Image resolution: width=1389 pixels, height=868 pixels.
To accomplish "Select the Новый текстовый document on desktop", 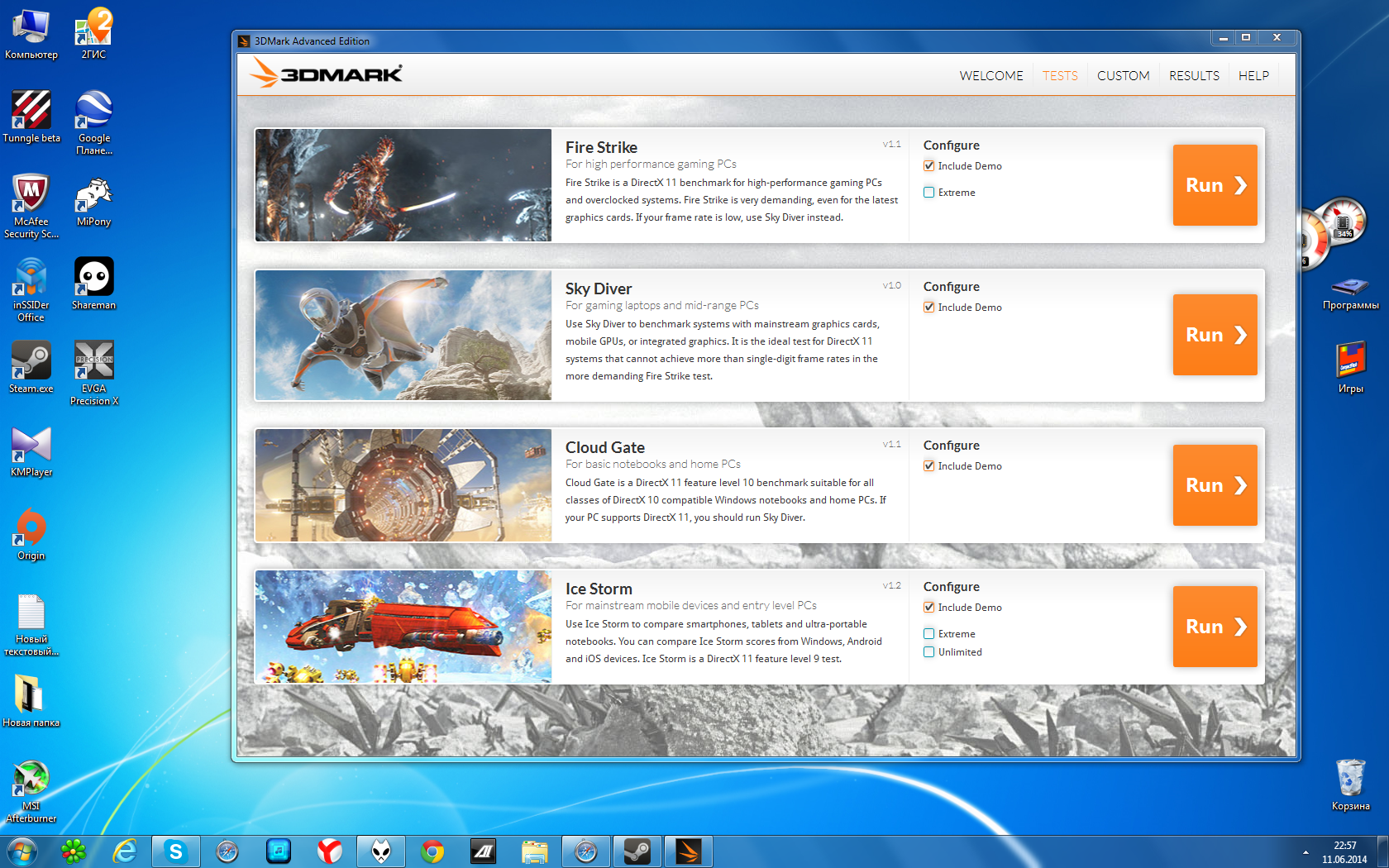I will coord(31,625).
